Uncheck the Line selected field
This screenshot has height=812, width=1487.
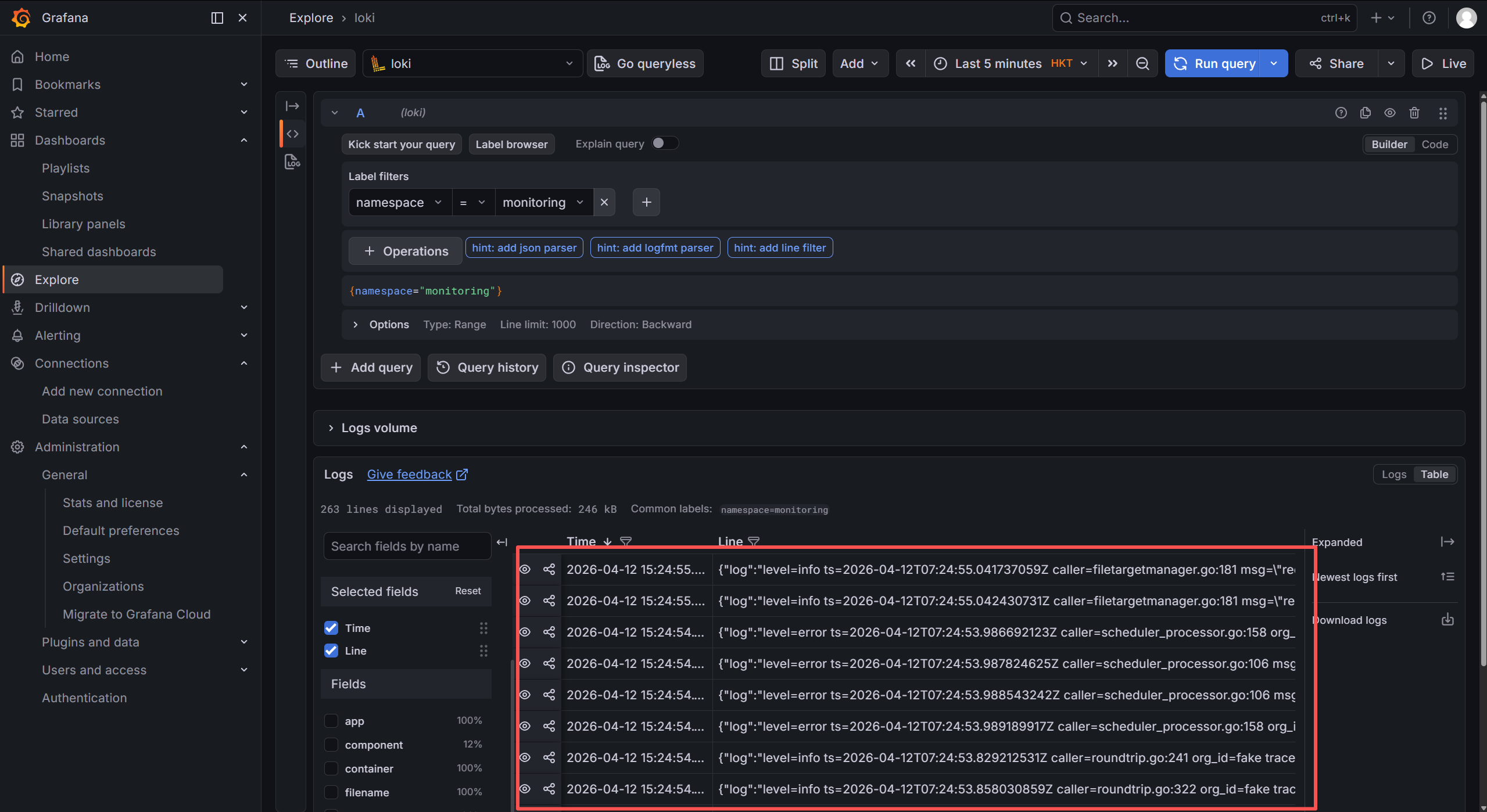pyautogui.click(x=331, y=651)
